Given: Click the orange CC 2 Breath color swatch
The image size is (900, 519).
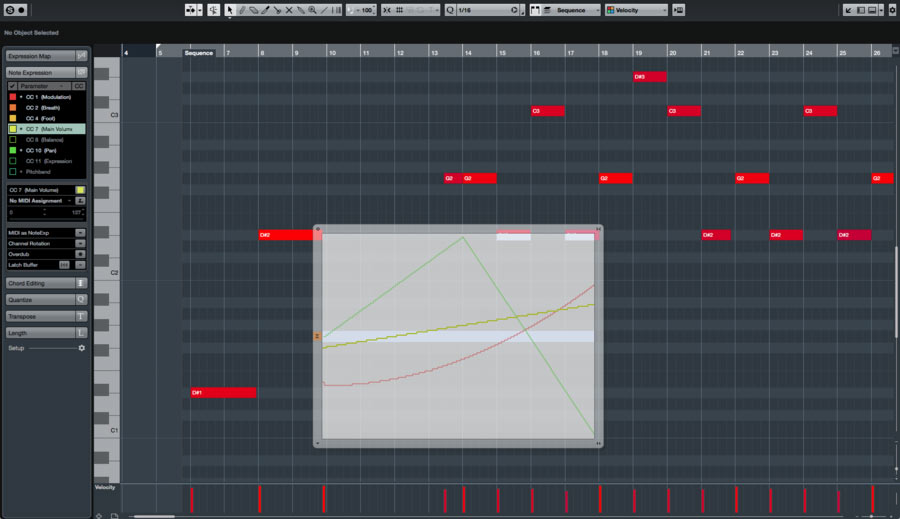Looking at the screenshot, I should point(13,107).
